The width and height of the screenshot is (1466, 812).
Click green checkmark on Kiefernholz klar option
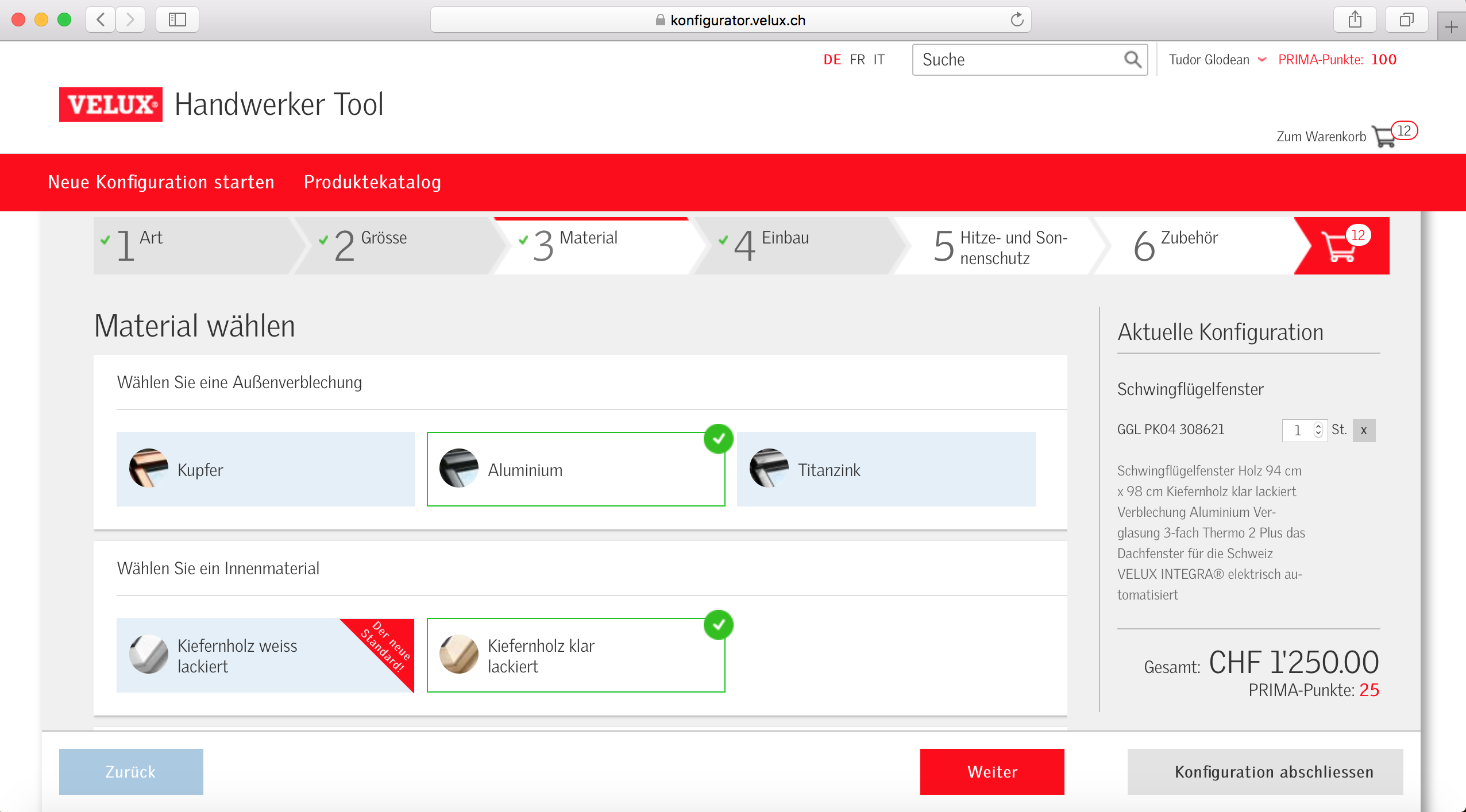[719, 625]
